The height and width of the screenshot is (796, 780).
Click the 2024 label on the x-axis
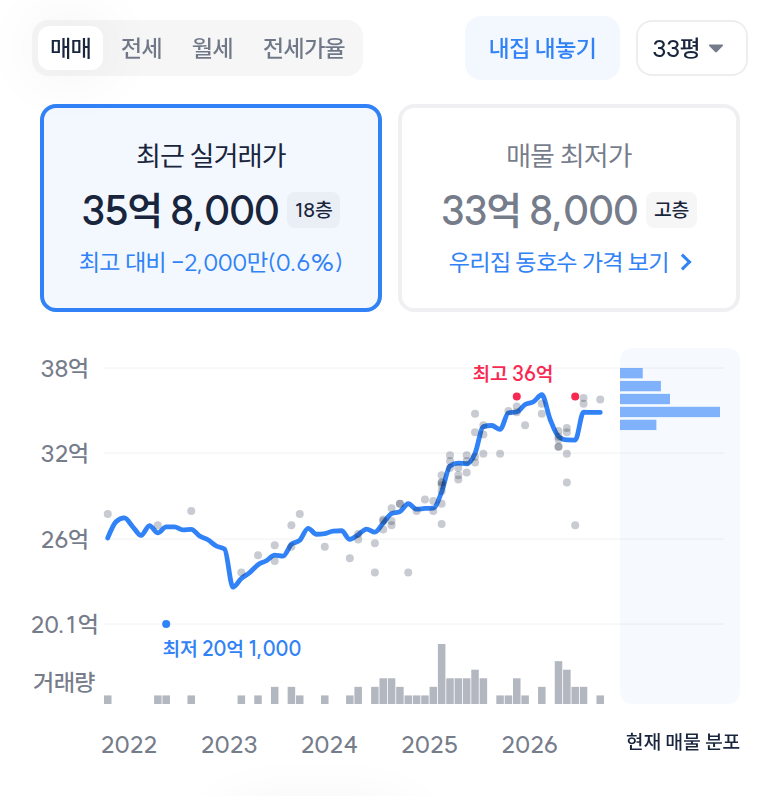[329, 745]
